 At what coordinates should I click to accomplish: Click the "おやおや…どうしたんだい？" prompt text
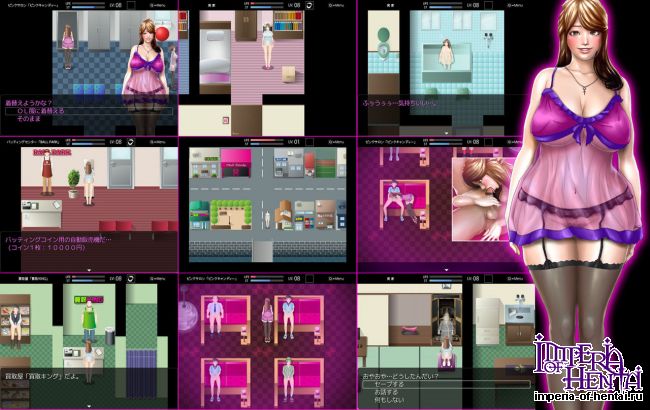(x=400, y=376)
